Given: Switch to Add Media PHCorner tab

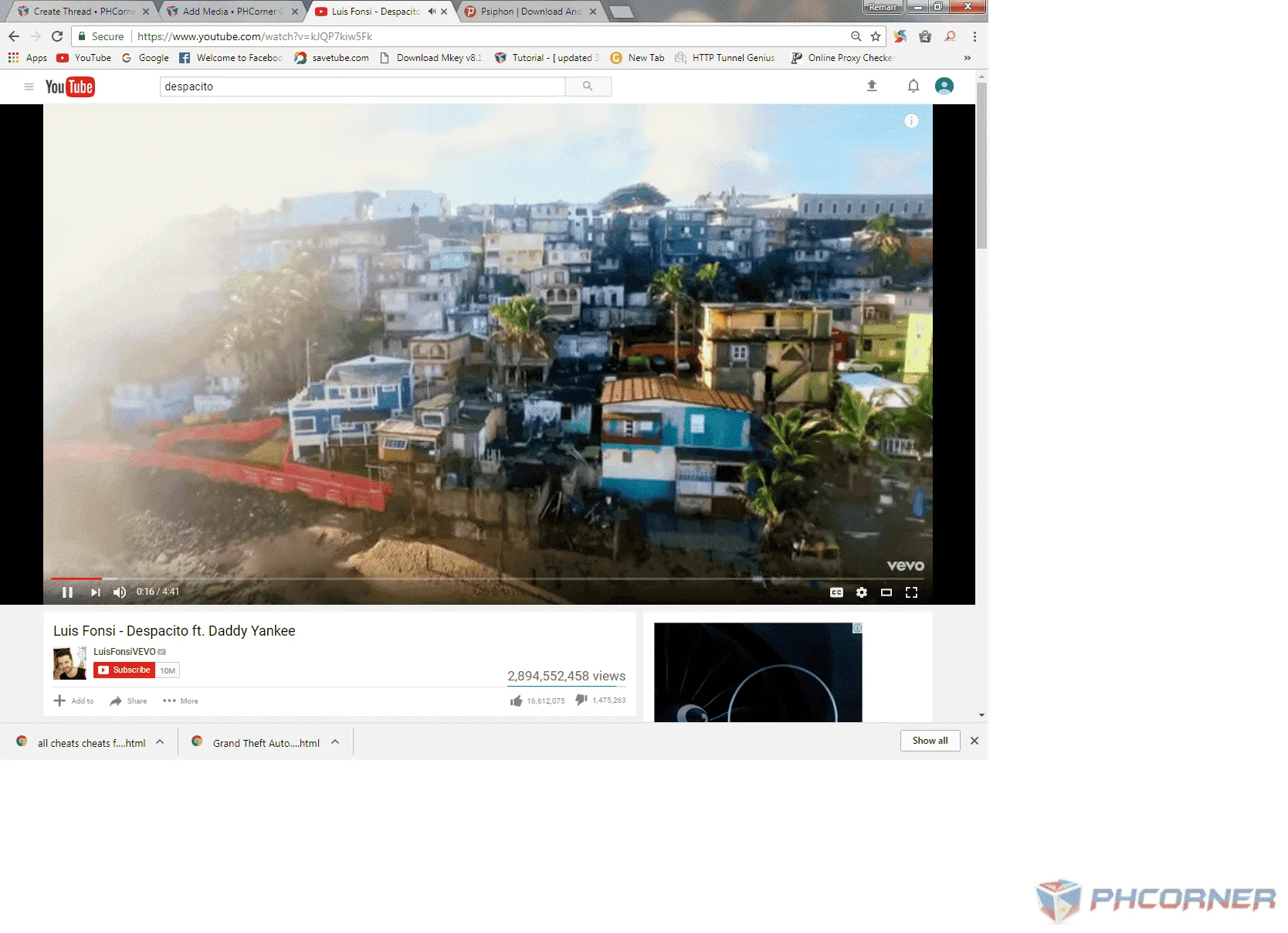Looking at the screenshot, I should click(x=232, y=12).
